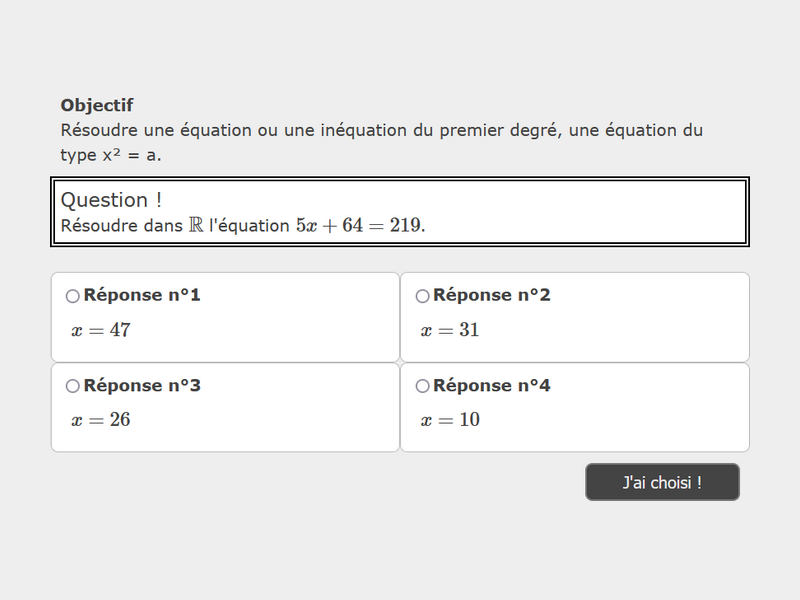Select the Réponse n°3 radio button
The image size is (800, 600).
pyautogui.click(x=72, y=386)
